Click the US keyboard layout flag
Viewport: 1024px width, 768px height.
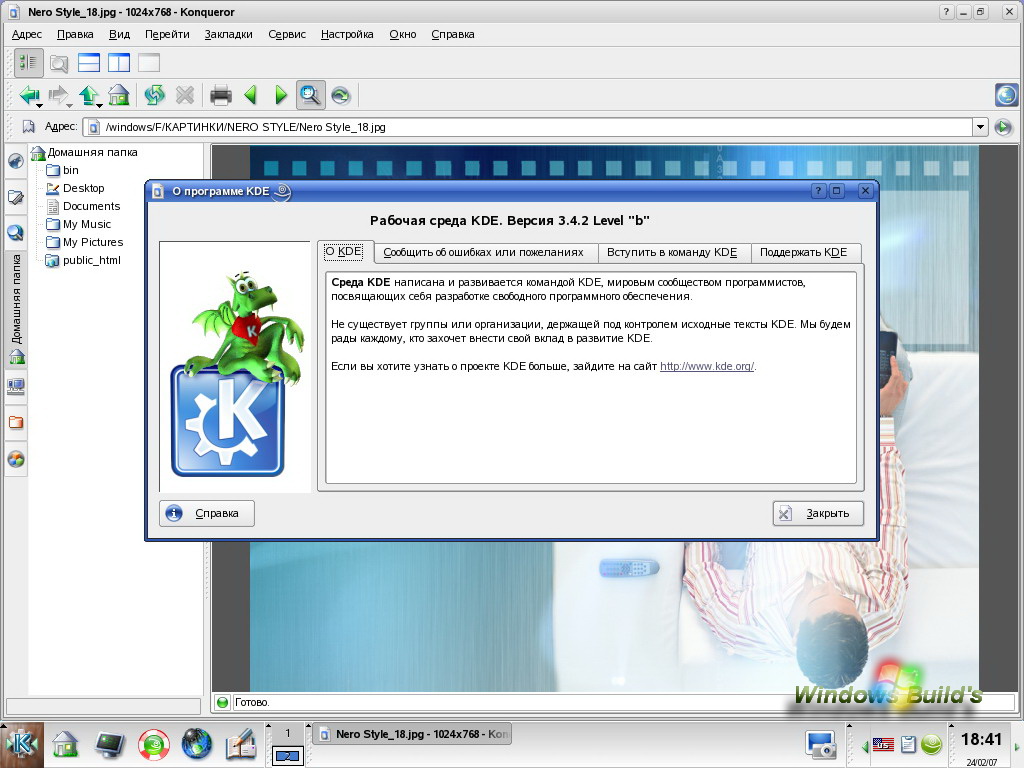coord(884,744)
